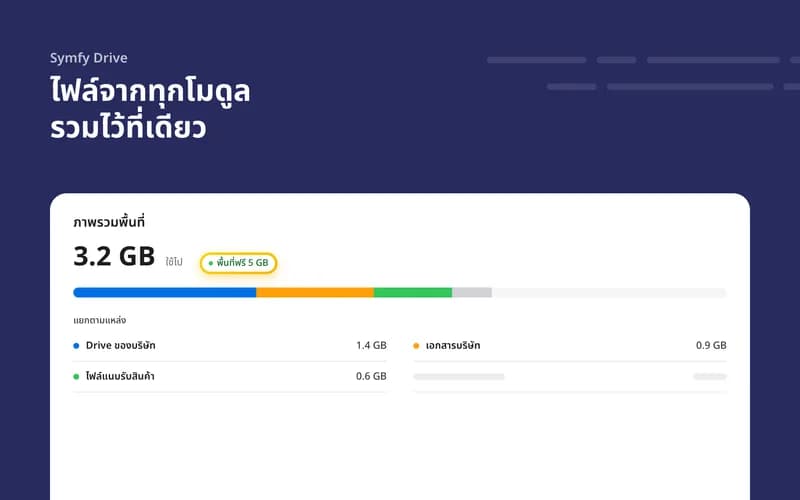The height and width of the screenshot is (500, 800).
Task: Select the Drive ของบริษัท source row
Action: (x=230, y=346)
